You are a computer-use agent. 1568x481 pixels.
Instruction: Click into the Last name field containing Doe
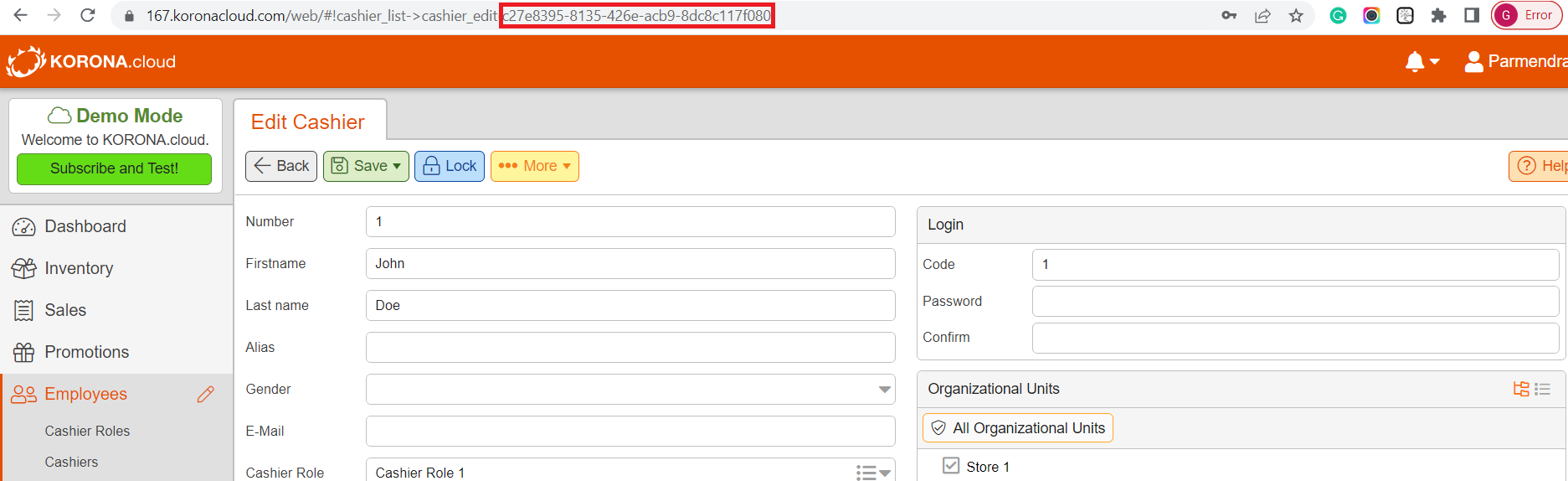coord(630,306)
